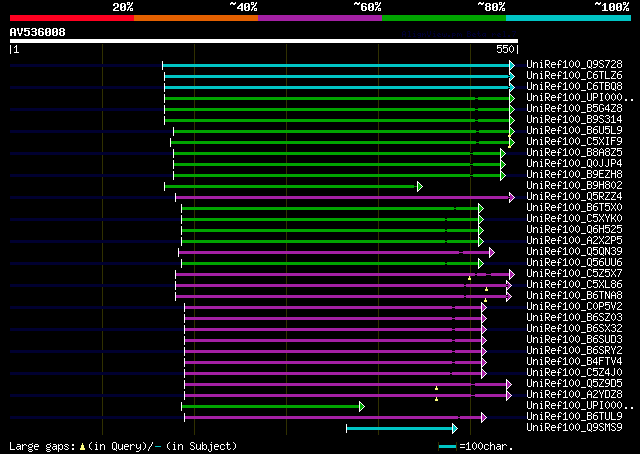The image size is (640, 454).
Task: Click the purple ~60% legend segment
Action: coord(320,18)
